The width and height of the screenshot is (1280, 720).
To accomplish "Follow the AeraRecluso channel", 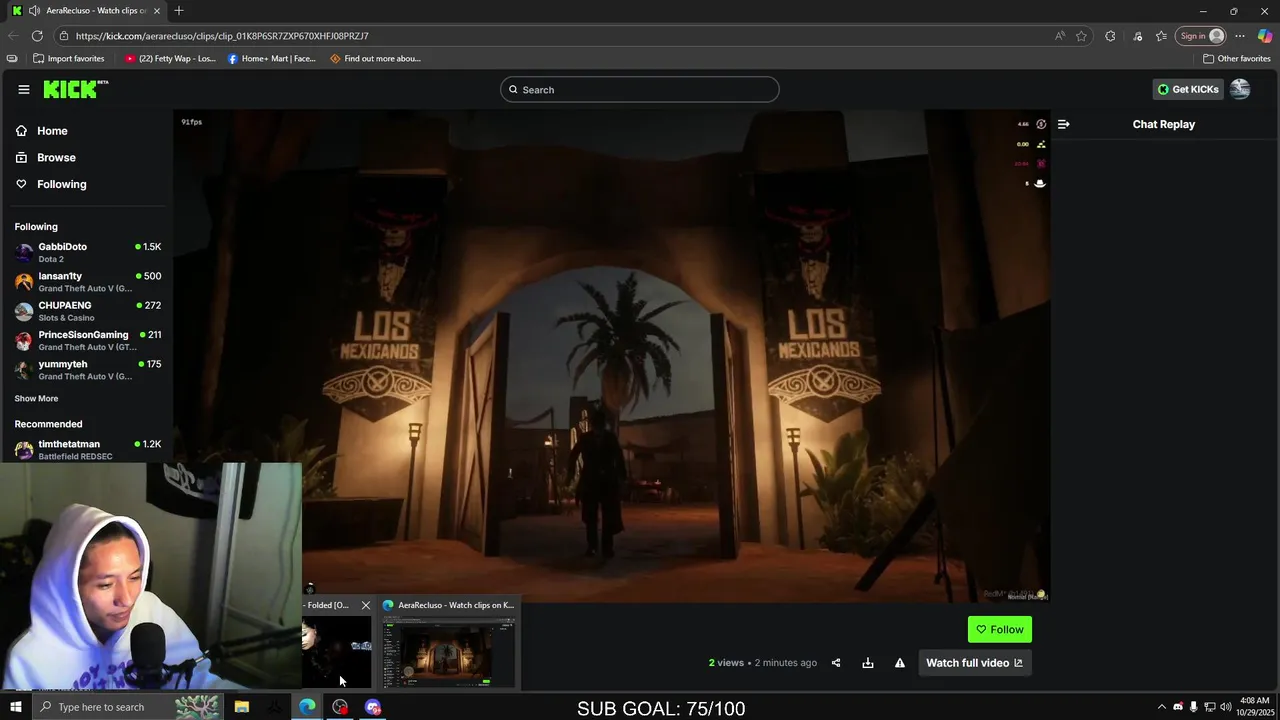I will (999, 629).
